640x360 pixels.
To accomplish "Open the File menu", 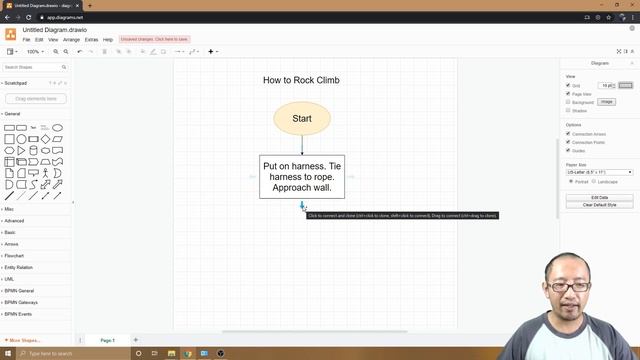I will click(x=26, y=40).
